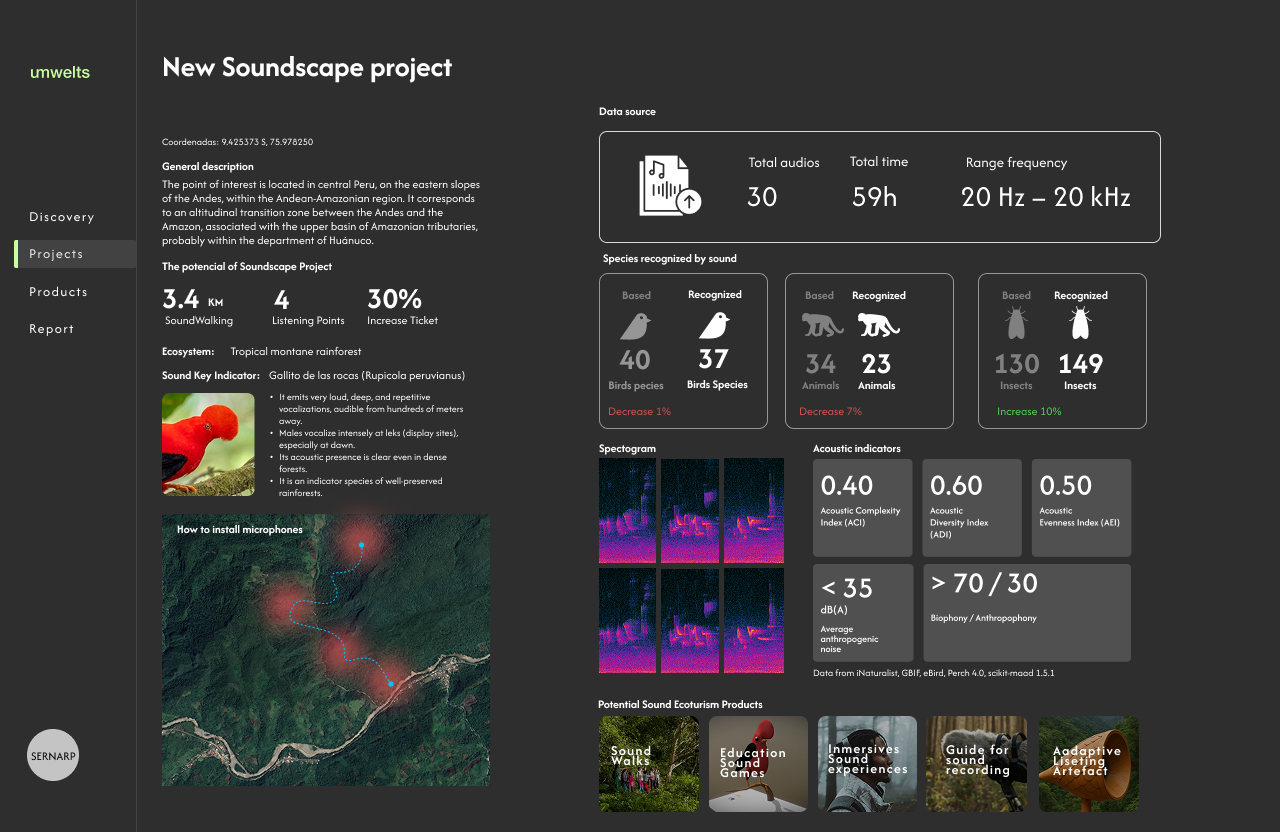Click the gray based bird icon

click(635, 326)
